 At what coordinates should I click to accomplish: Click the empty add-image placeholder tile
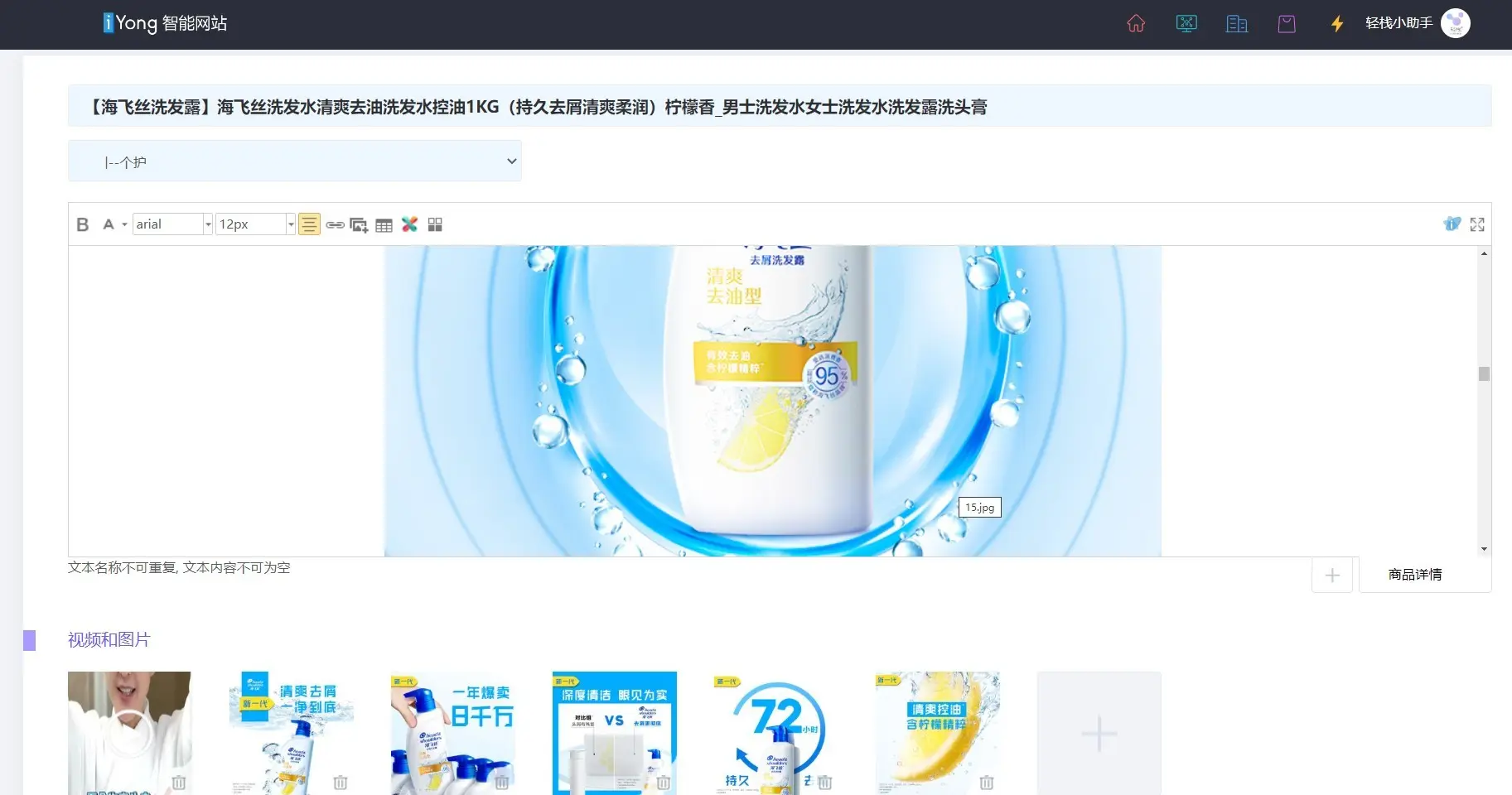[1099, 733]
